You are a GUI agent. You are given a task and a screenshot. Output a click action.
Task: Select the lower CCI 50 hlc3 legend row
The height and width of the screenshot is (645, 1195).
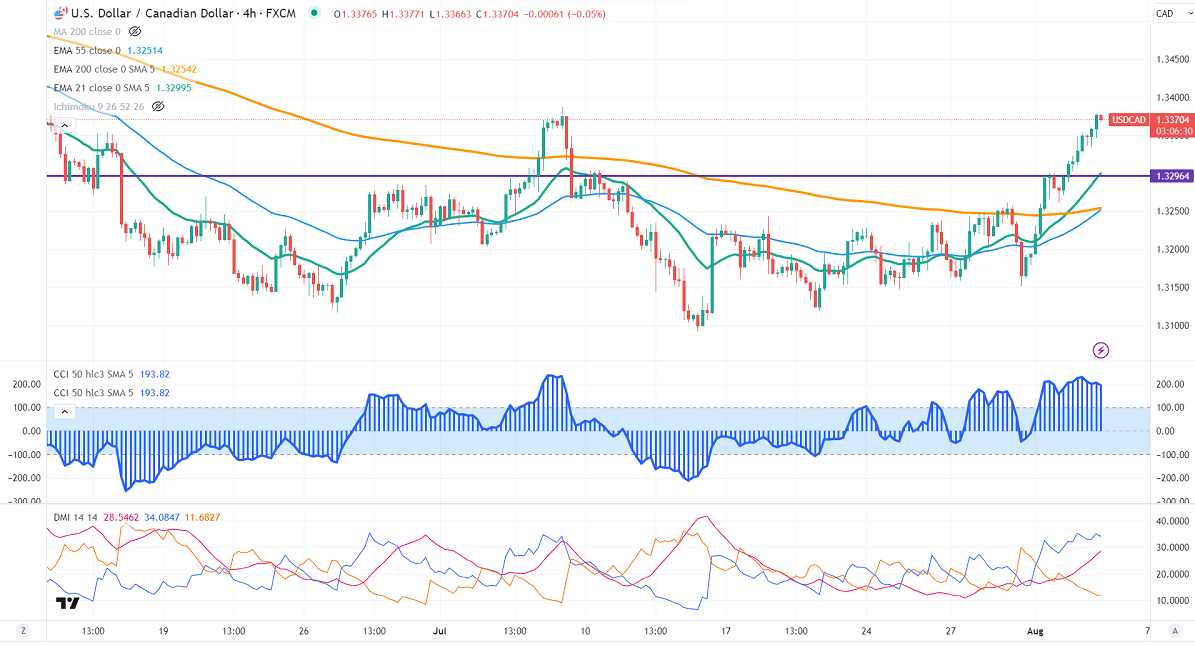(111, 393)
